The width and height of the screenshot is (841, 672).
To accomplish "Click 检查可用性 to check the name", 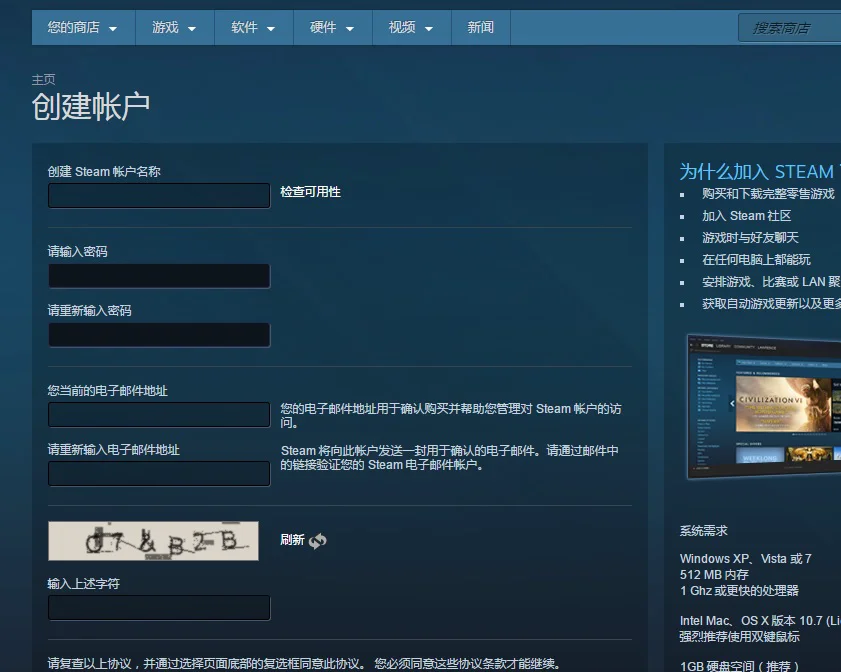I will pos(310,192).
